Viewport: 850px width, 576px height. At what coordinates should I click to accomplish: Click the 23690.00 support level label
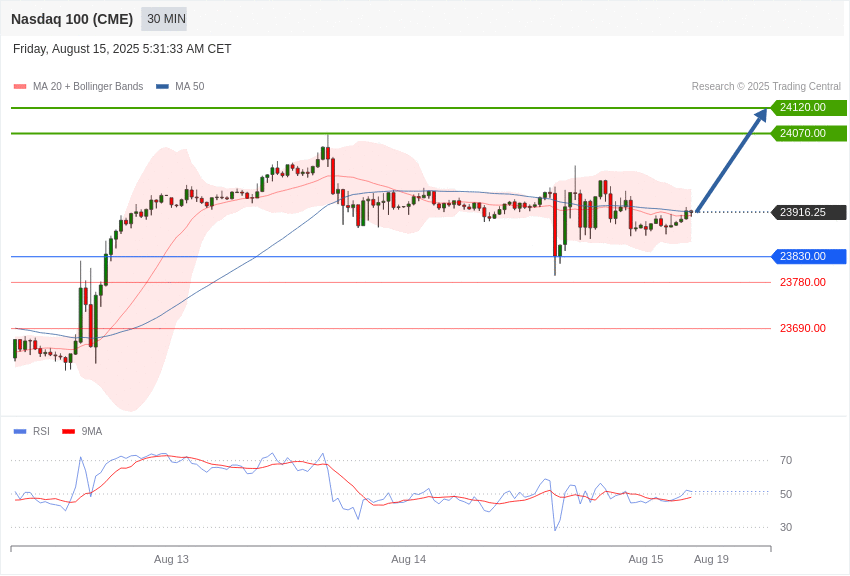coord(803,328)
